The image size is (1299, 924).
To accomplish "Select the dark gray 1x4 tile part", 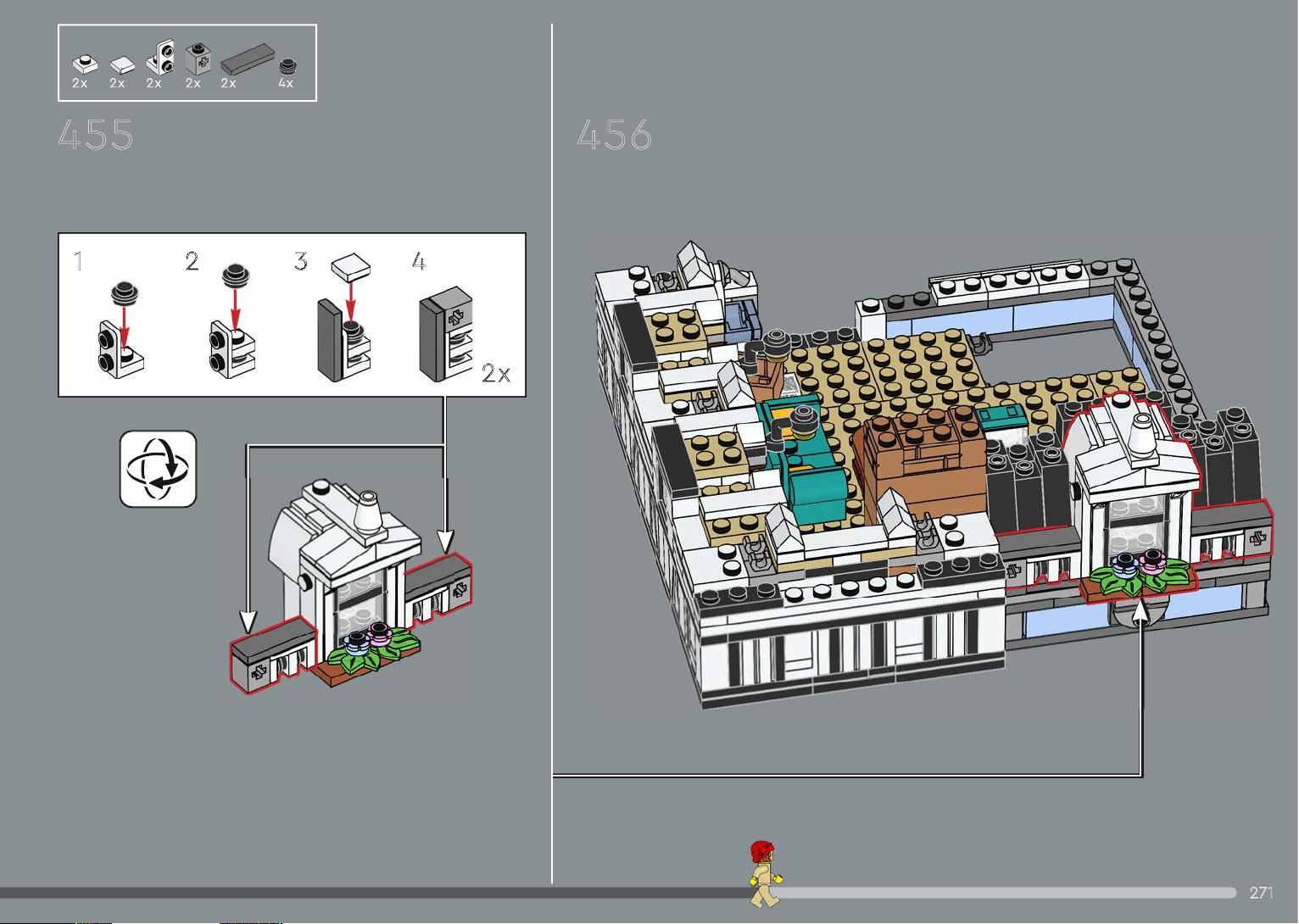I will click(248, 59).
